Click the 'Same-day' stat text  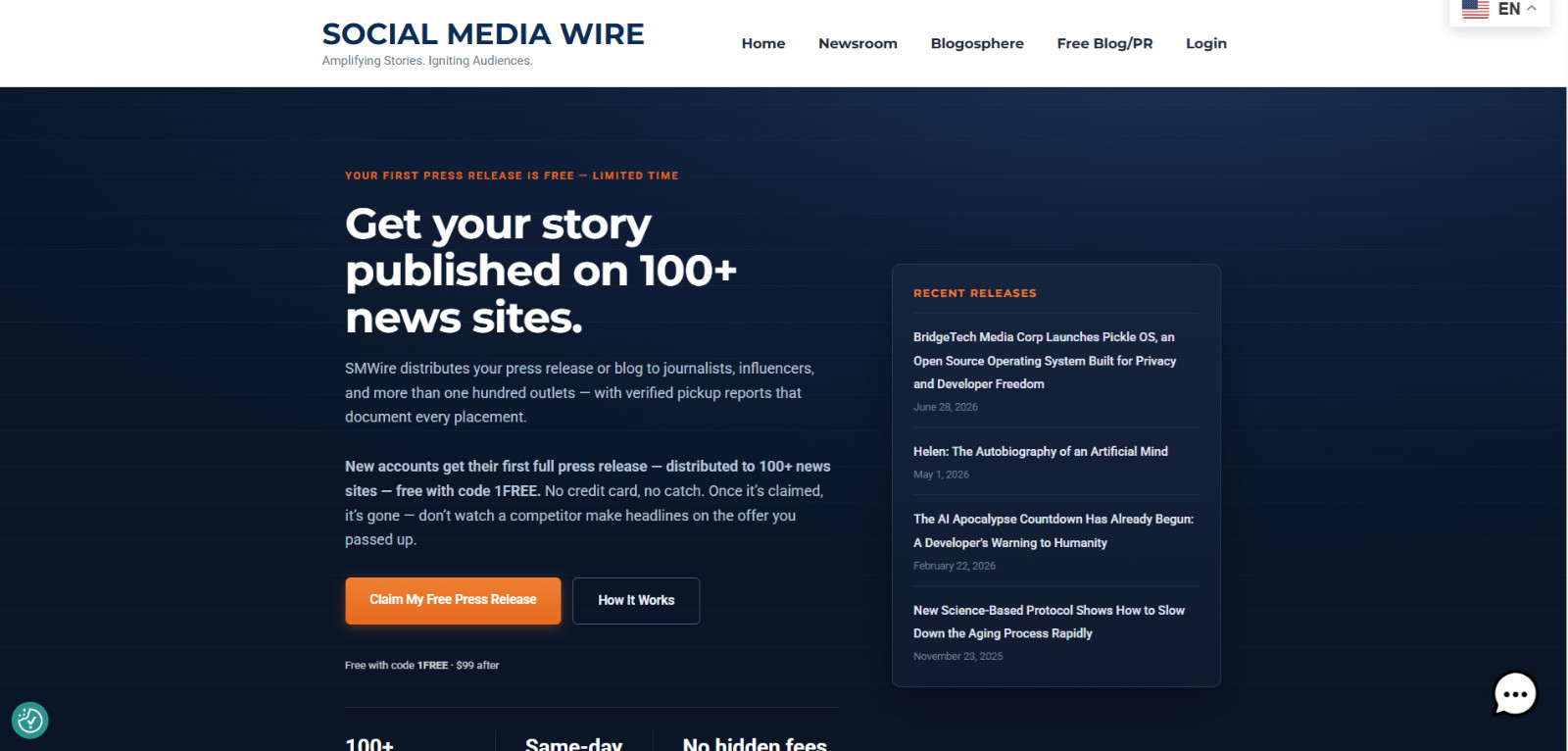(573, 744)
